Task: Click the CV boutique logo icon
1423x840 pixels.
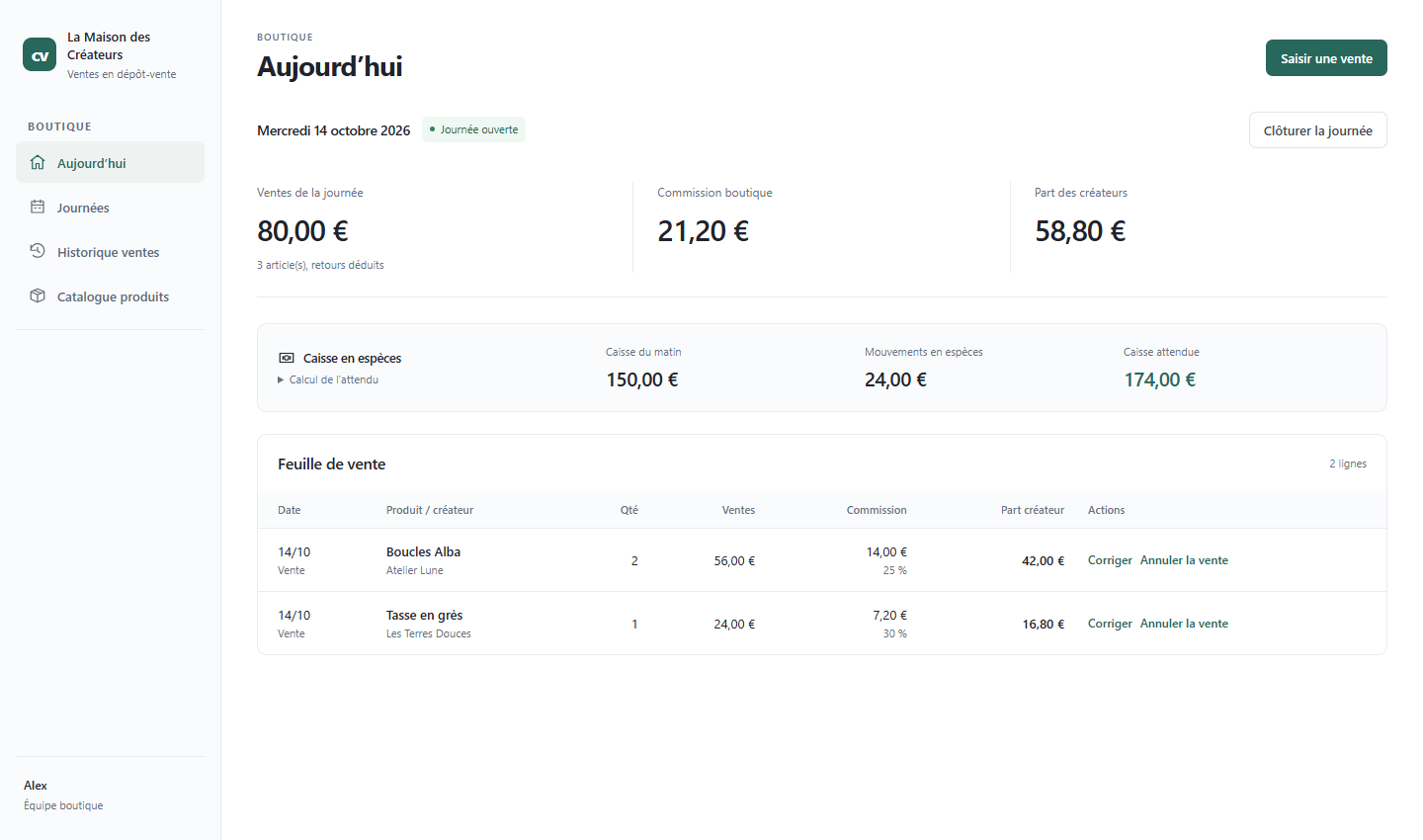Action: (40, 54)
